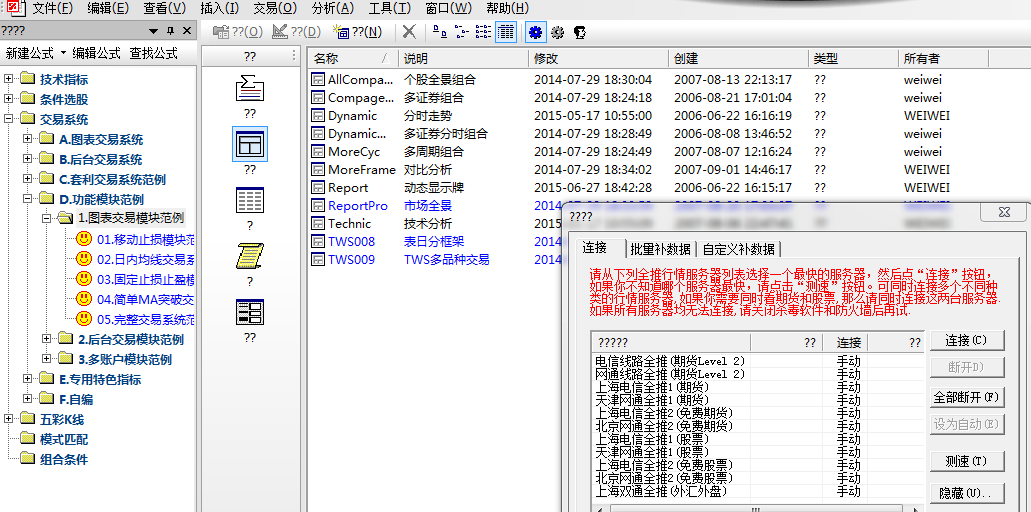The width and height of the screenshot is (1031, 512).
Task: Expand the 技术指标 tree node
Action: pyautogui.click(x=9, y=79)
